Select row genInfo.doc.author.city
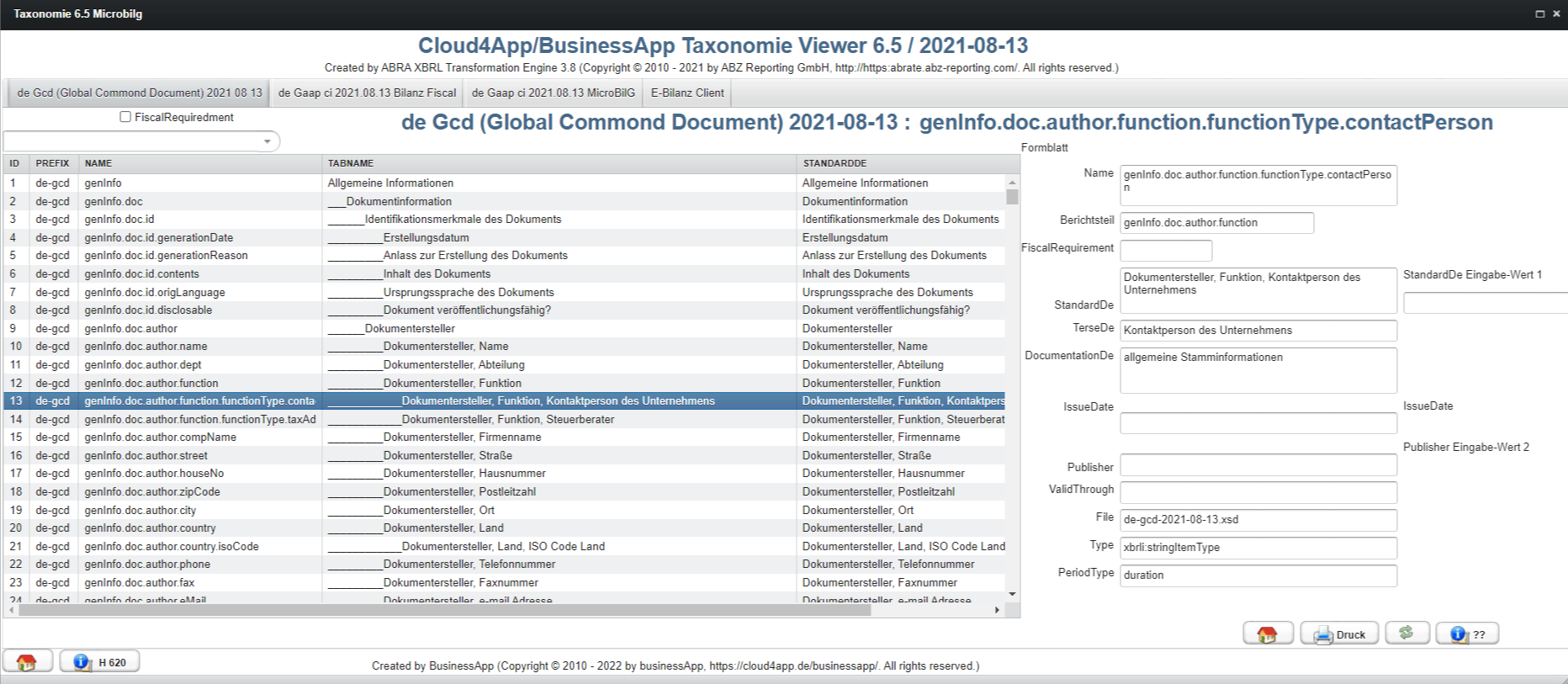Screen dimensions: 1568x684 pyautogui.click(x=504, y=510)
